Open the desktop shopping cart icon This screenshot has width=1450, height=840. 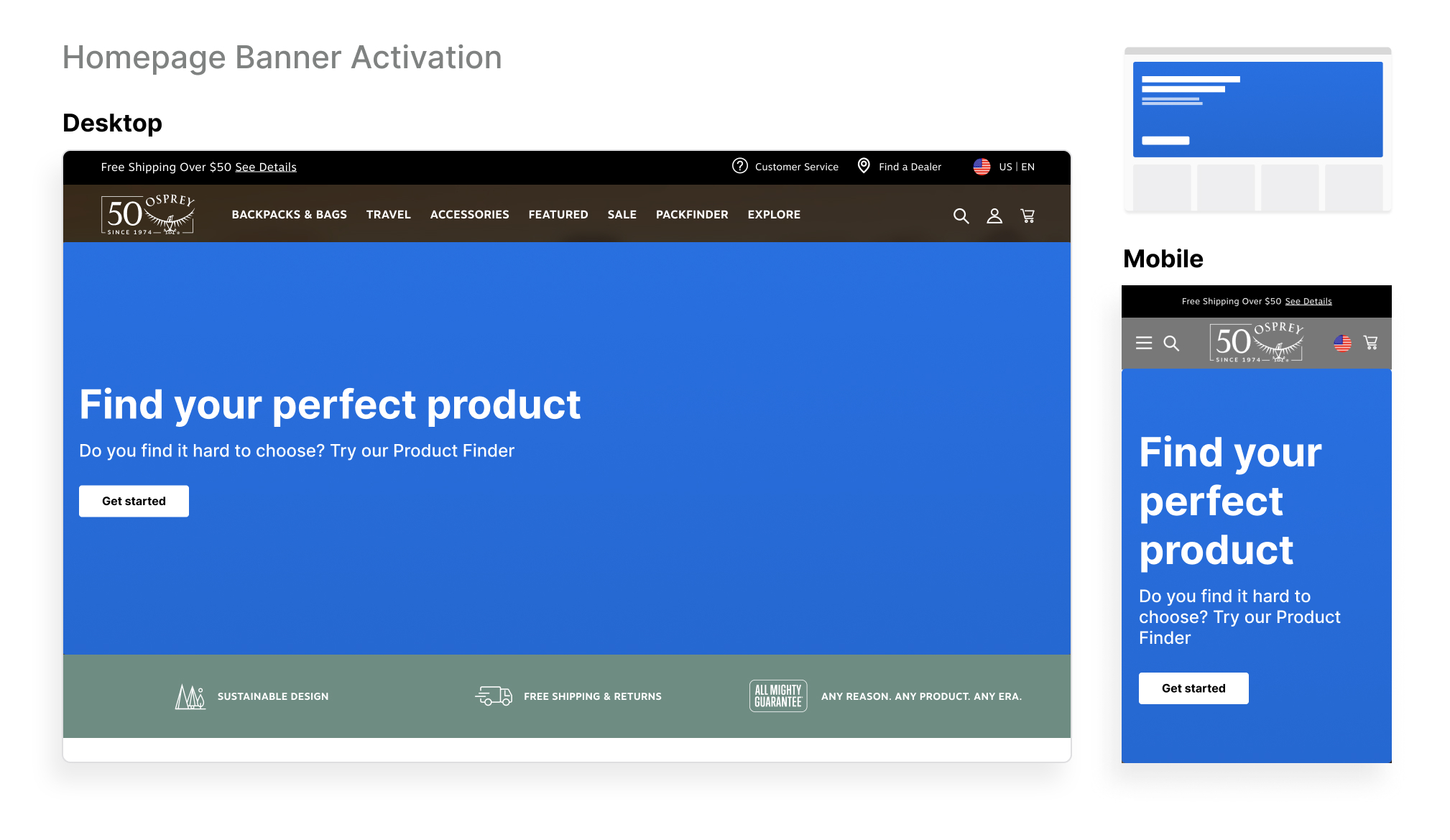tap(1028, 216)
